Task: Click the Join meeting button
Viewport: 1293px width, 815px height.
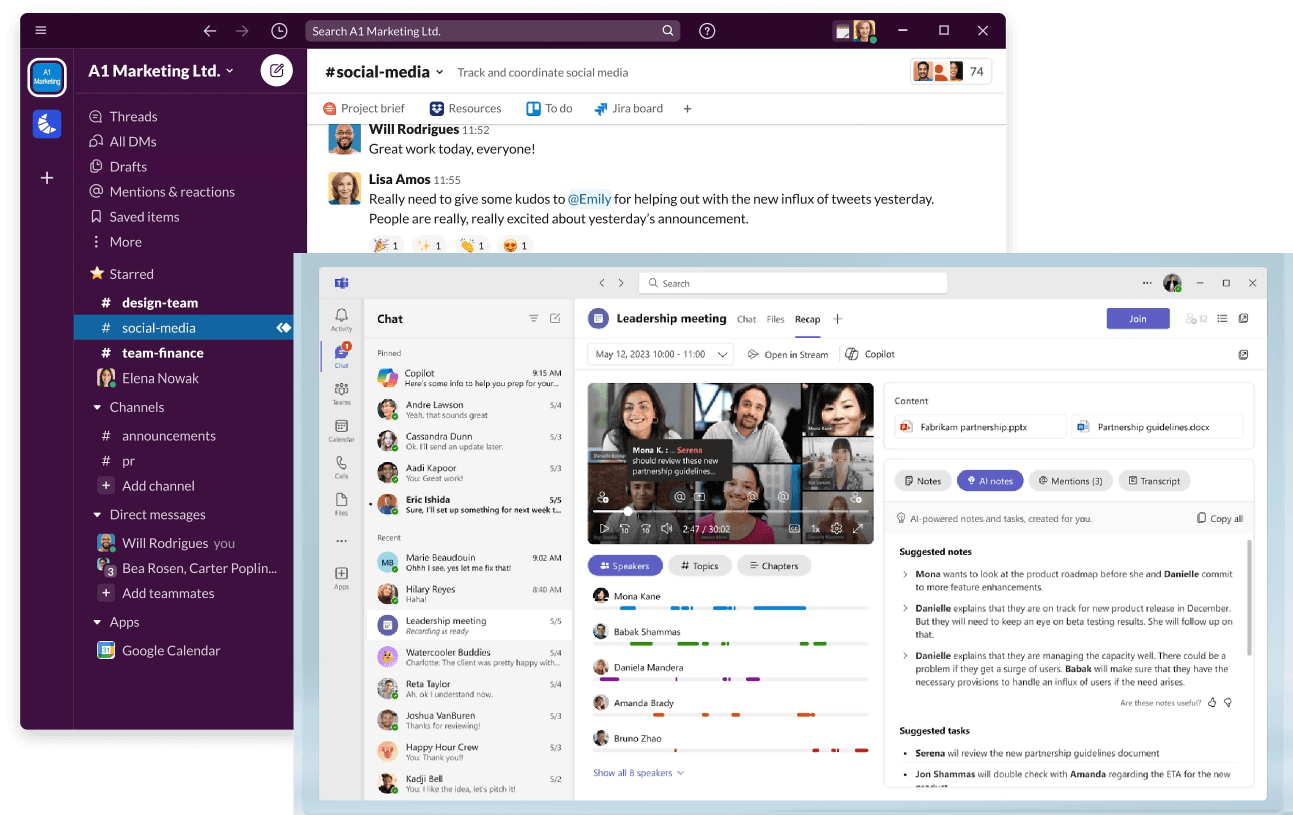Action: coord(1138,319)
